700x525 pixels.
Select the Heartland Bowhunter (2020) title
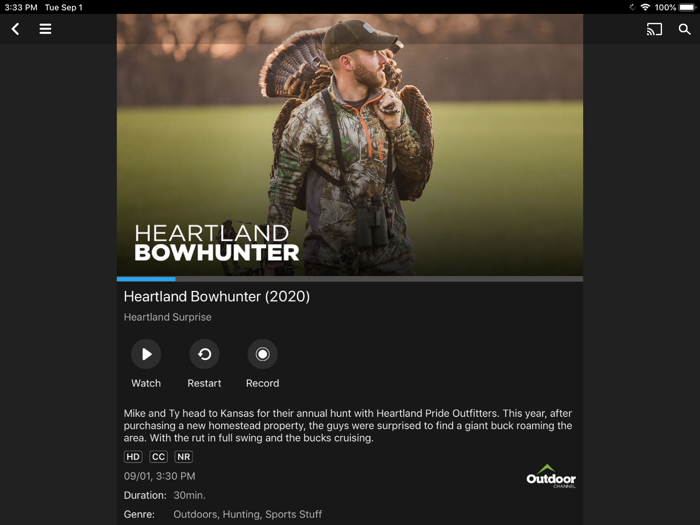[217, 296]
